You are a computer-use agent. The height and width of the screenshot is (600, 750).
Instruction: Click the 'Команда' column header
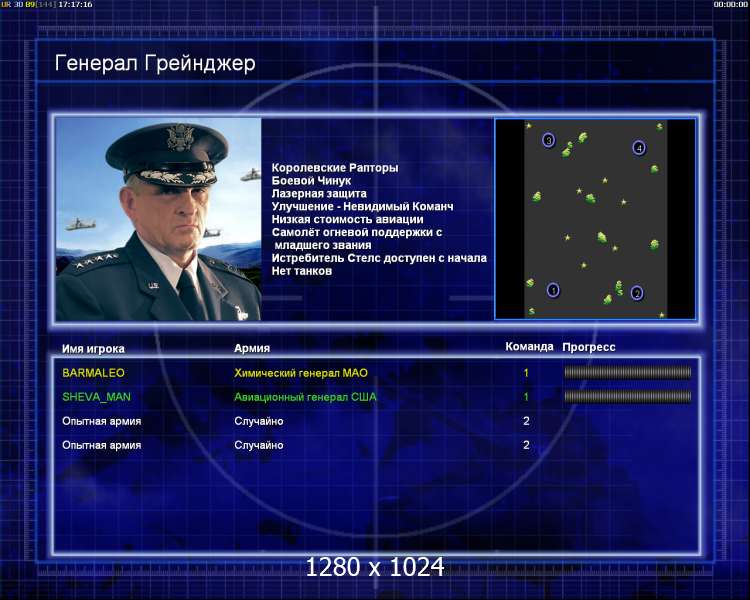[x=529, y=347]
